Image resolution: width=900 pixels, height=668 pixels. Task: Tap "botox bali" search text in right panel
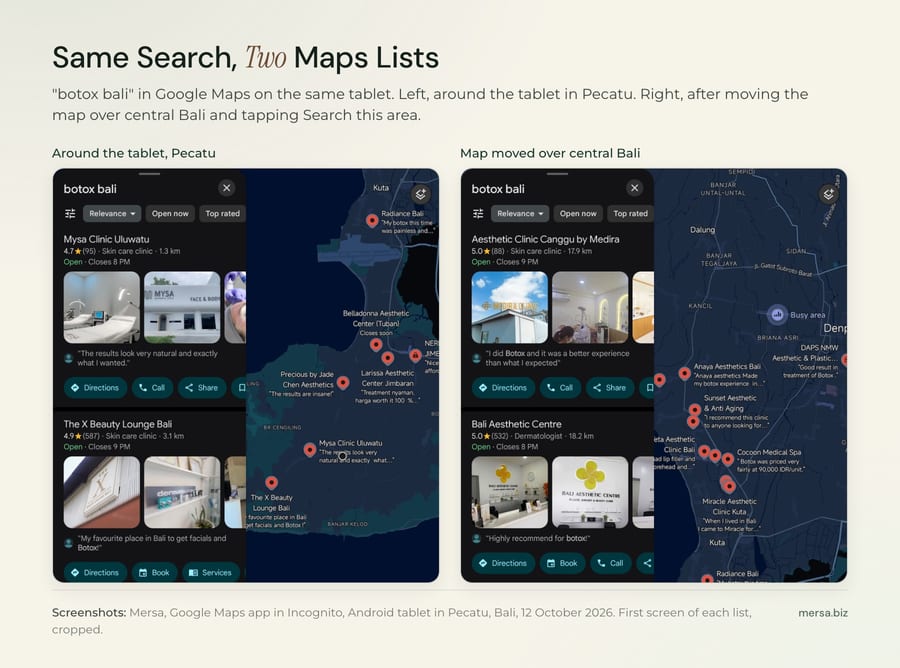click(498, 189)
